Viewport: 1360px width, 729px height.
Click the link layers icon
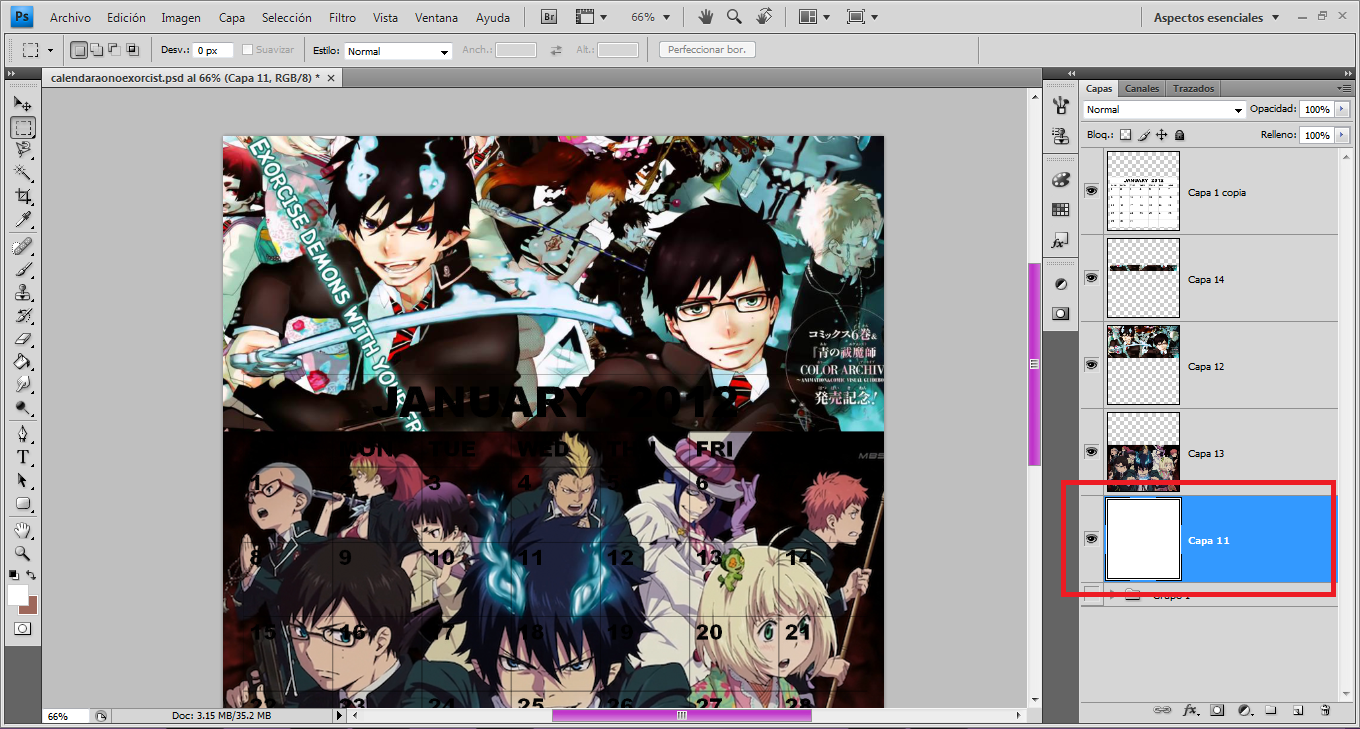[x=1162, y=710]
